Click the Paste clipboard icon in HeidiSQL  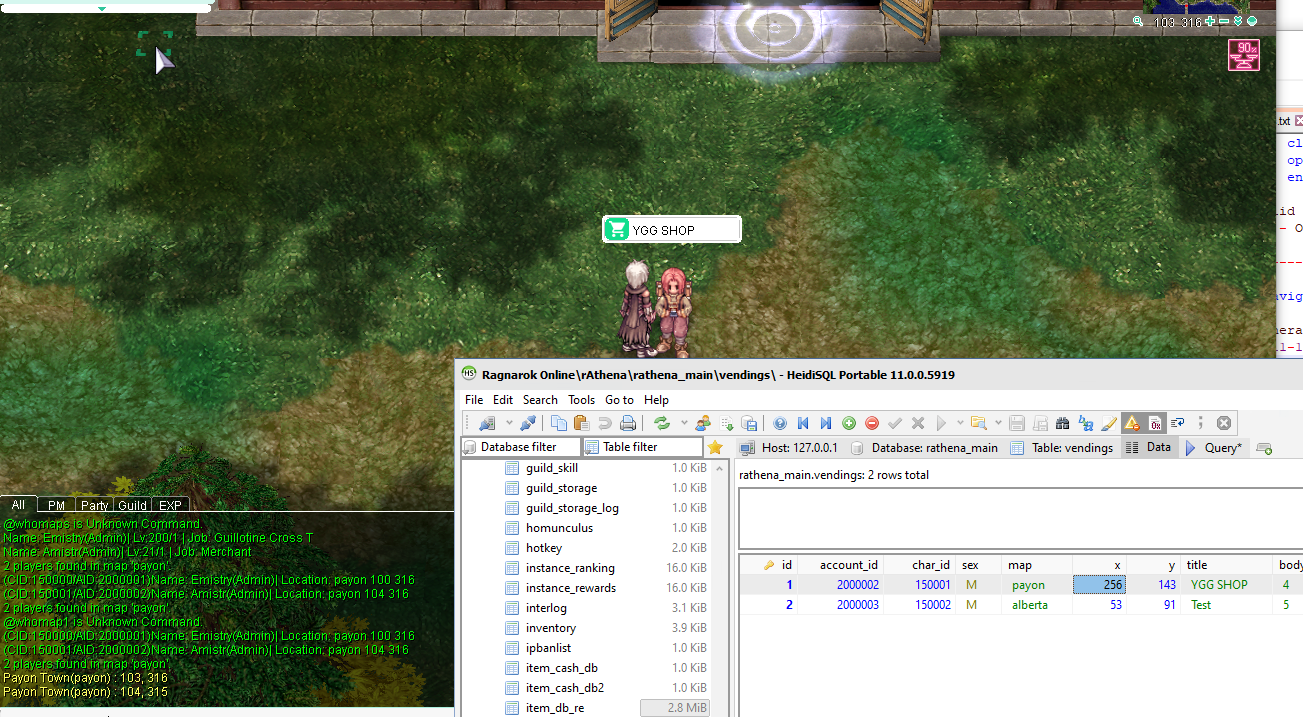pyautogui.click(x=581, y=423)
